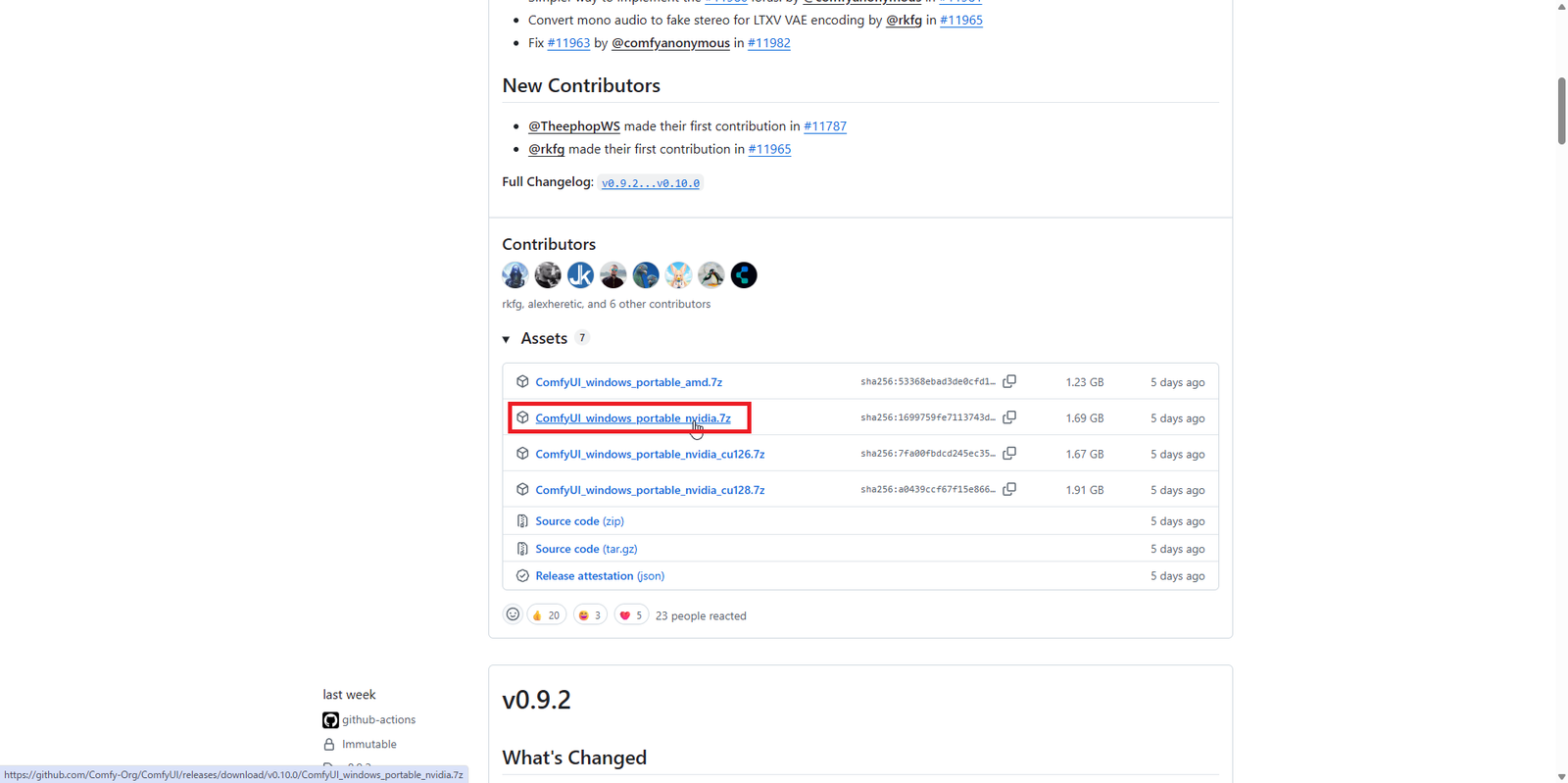Click the 1.23 GB size value

(x=1085, y=382)
